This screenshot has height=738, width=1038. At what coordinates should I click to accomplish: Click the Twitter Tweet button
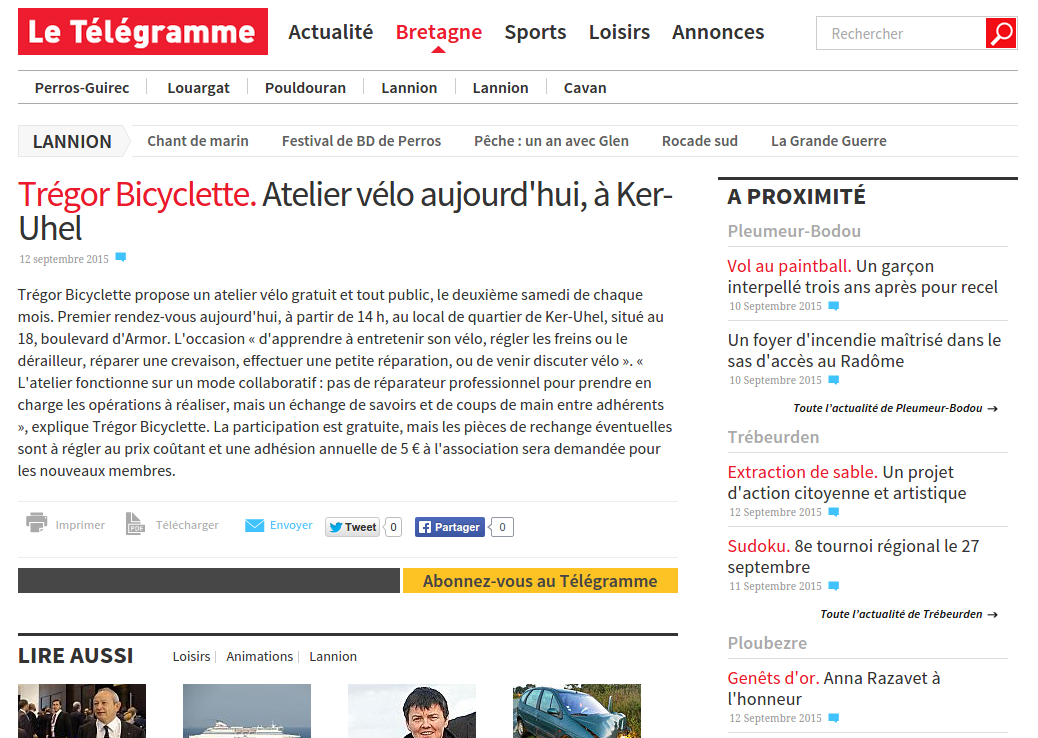pyautogui.click(x=353, y=527)
